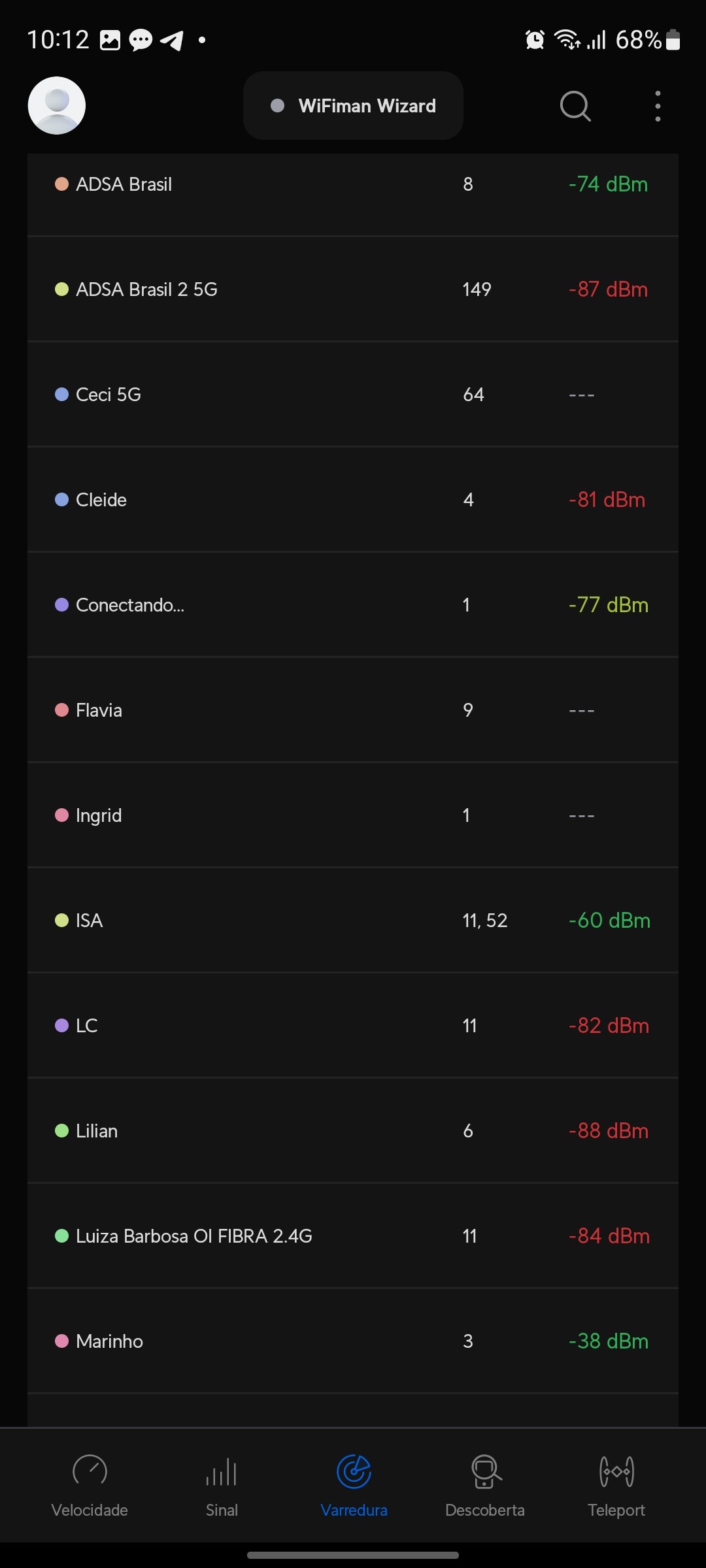Open the WiFiman Wizard selector
Screen dimensions: 706x1568
pos(353,106)
